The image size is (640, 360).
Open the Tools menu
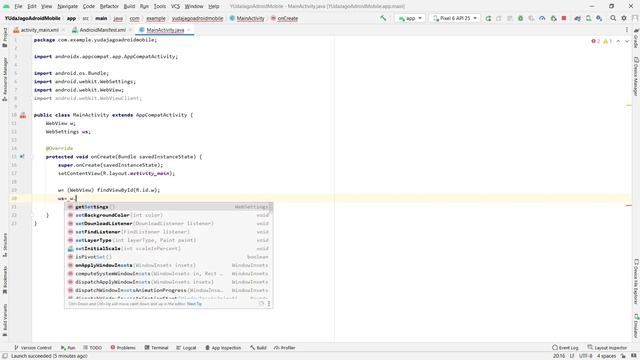coord(160,6)
